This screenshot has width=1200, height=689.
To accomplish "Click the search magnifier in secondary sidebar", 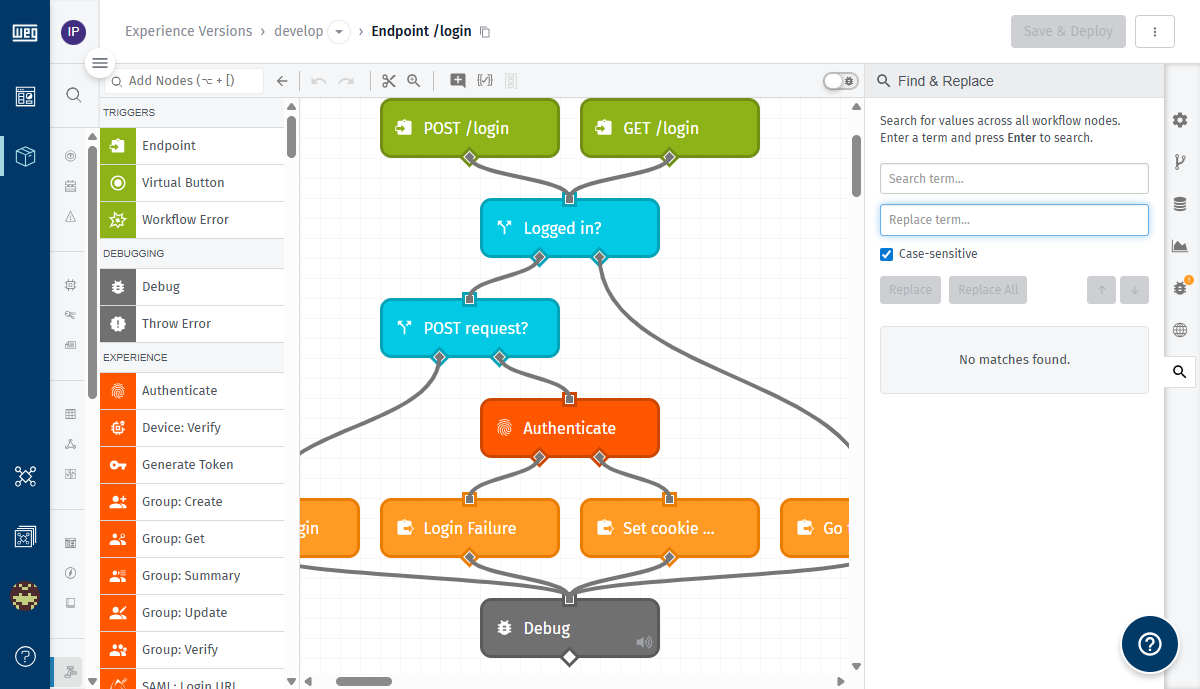I will (x=74, y=95).
